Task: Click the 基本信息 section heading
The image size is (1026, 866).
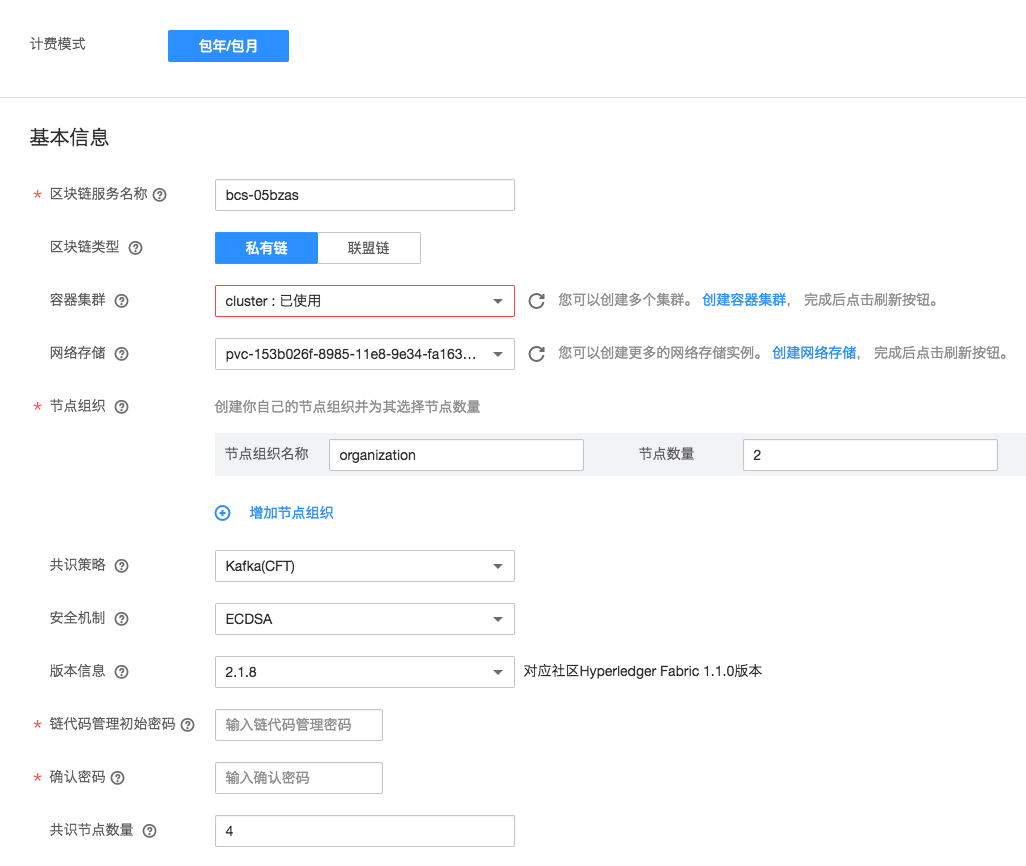Action: [69, 137]
